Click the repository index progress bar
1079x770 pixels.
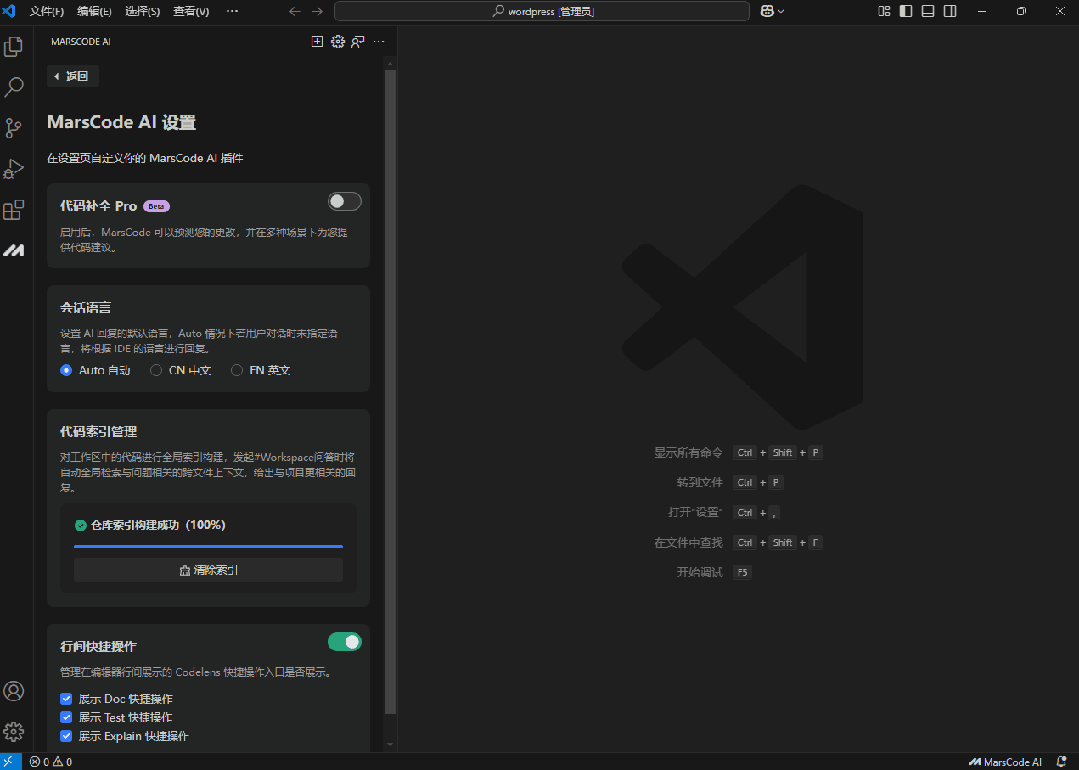pyautogui.click(x=209, y=546)
